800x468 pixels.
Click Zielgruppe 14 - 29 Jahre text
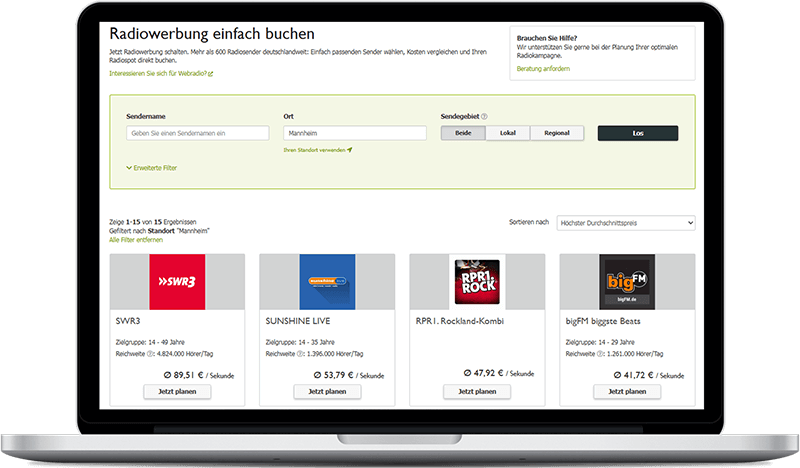pyautogui.click(x=600, y=342)
